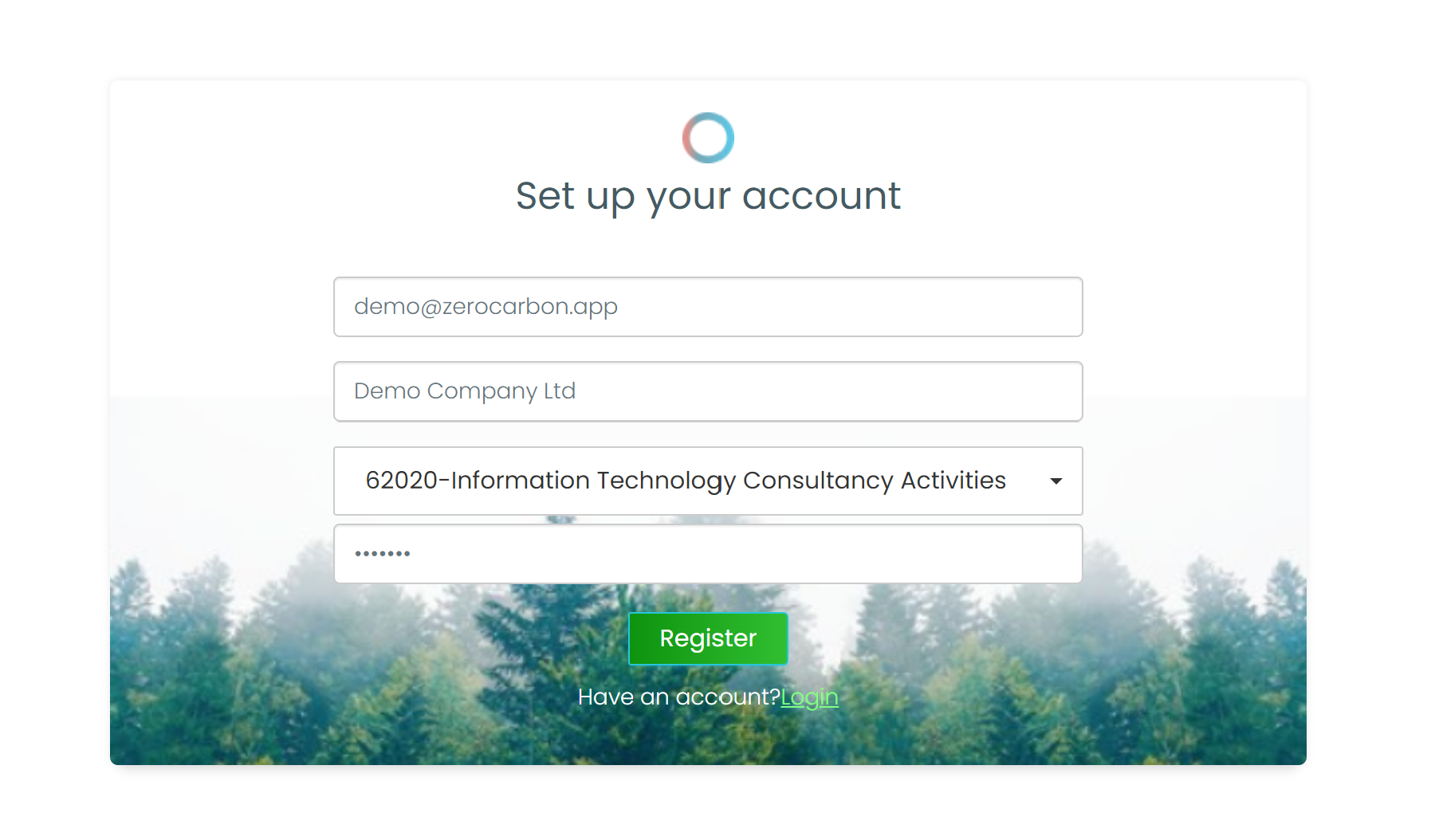Focus the demo@zerocarbon.app email field

tap(708, 307)
